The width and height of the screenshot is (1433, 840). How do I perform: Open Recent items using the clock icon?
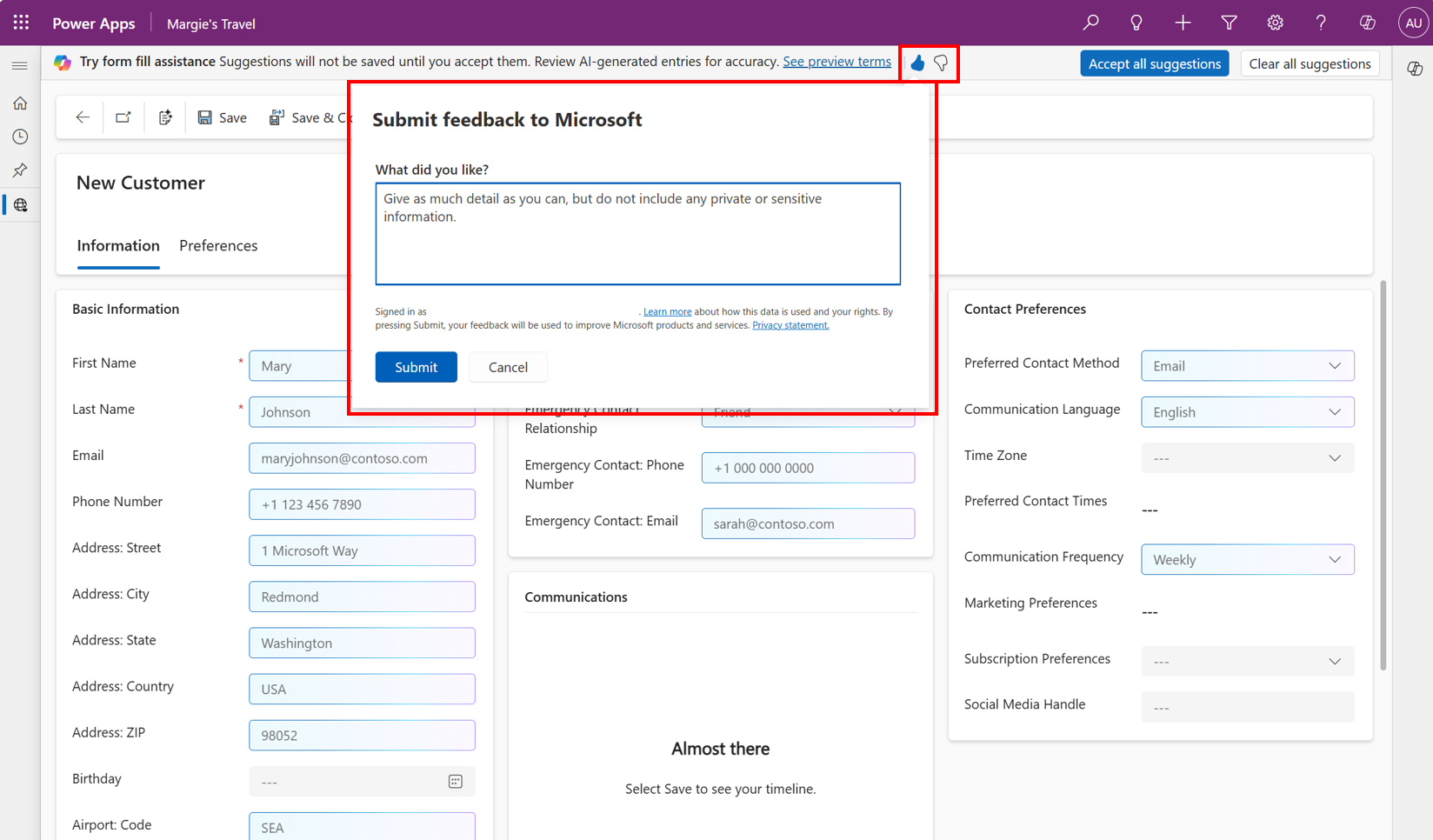click(x=19, y=137)
